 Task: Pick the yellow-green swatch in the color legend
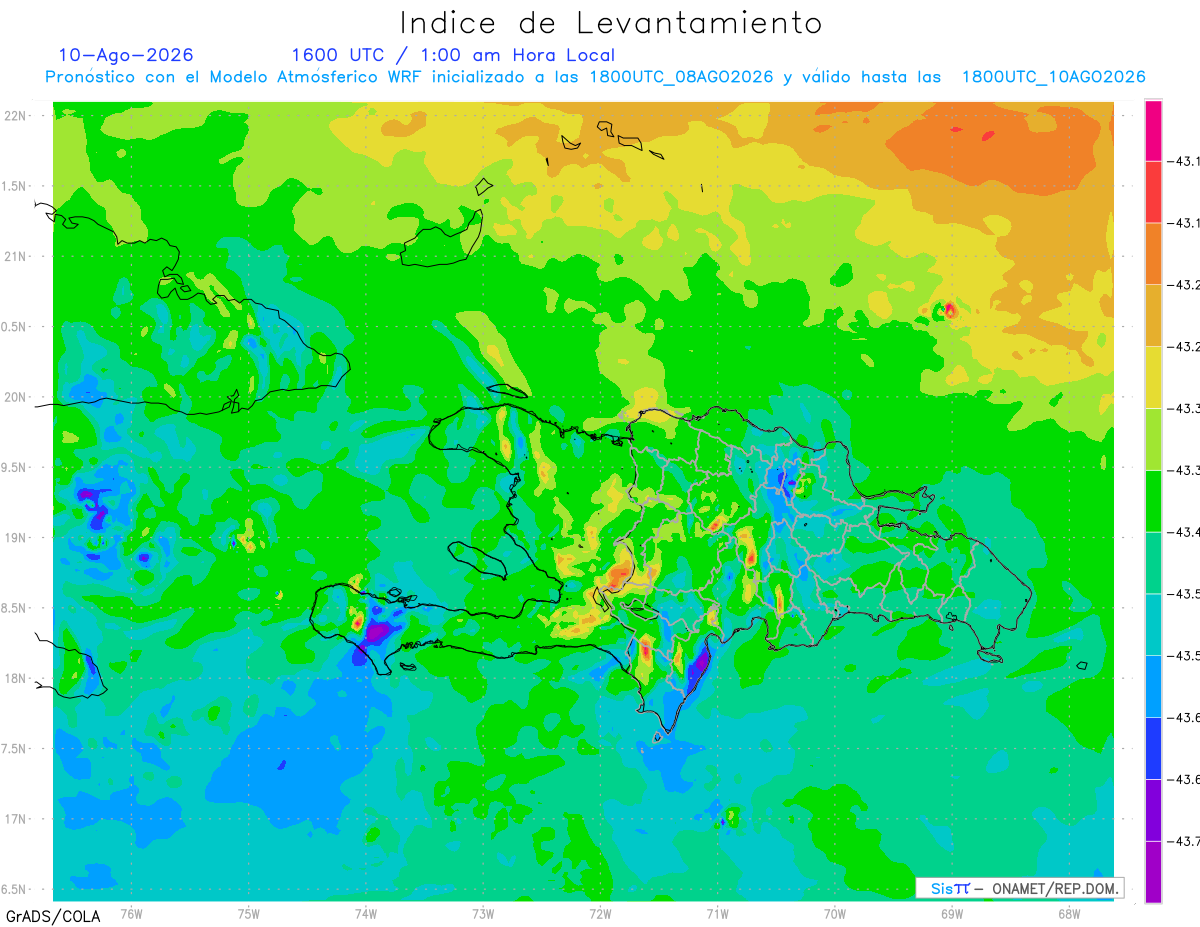(x=1153, y=439)
